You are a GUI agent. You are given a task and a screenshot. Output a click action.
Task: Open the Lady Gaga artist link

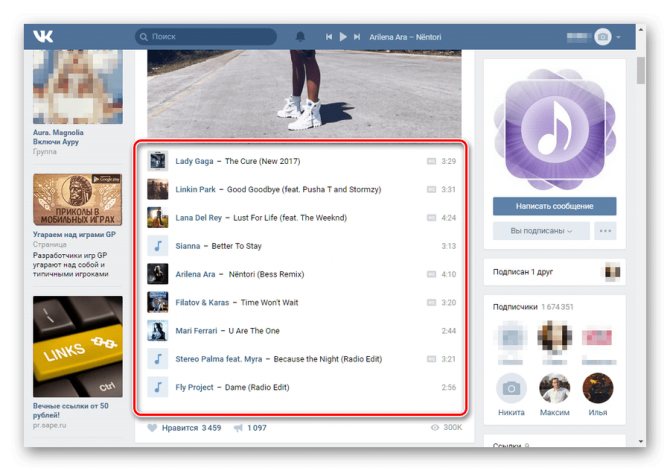[194, 161]
